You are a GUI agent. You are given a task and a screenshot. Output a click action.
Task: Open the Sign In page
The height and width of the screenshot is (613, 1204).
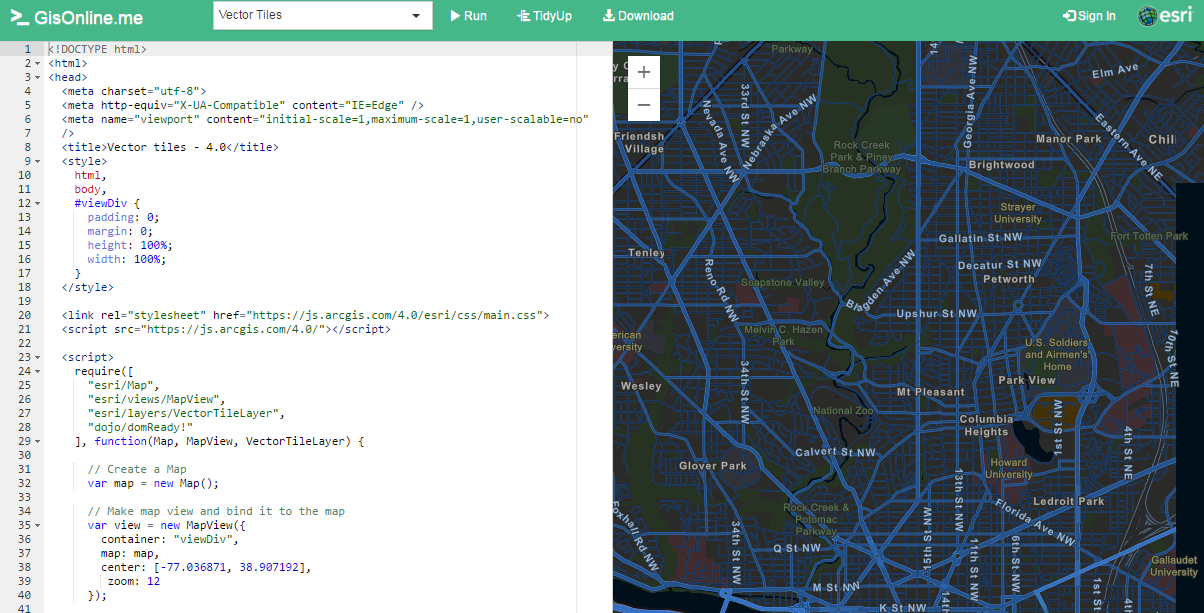[1089, 16]
